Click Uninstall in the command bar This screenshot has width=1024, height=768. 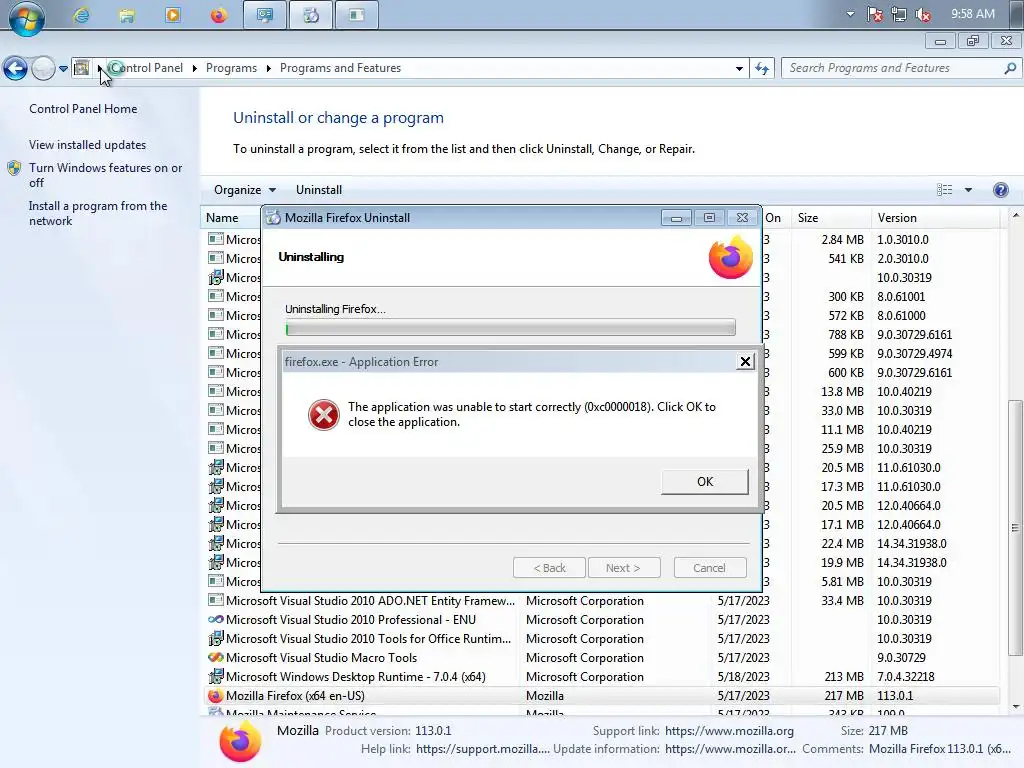tap(319, 190)
